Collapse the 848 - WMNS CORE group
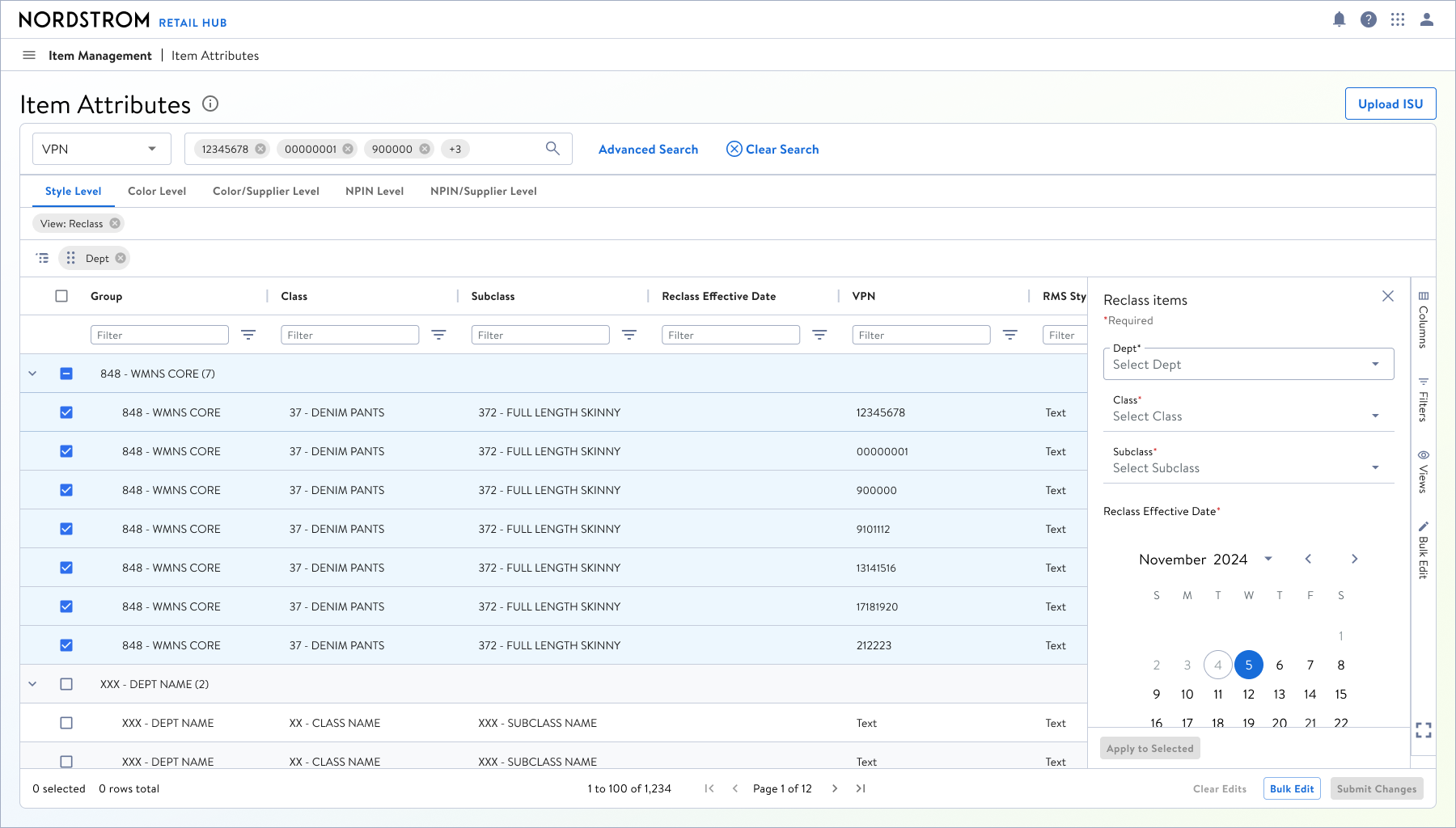1456x828 pixels. [32, 374]
